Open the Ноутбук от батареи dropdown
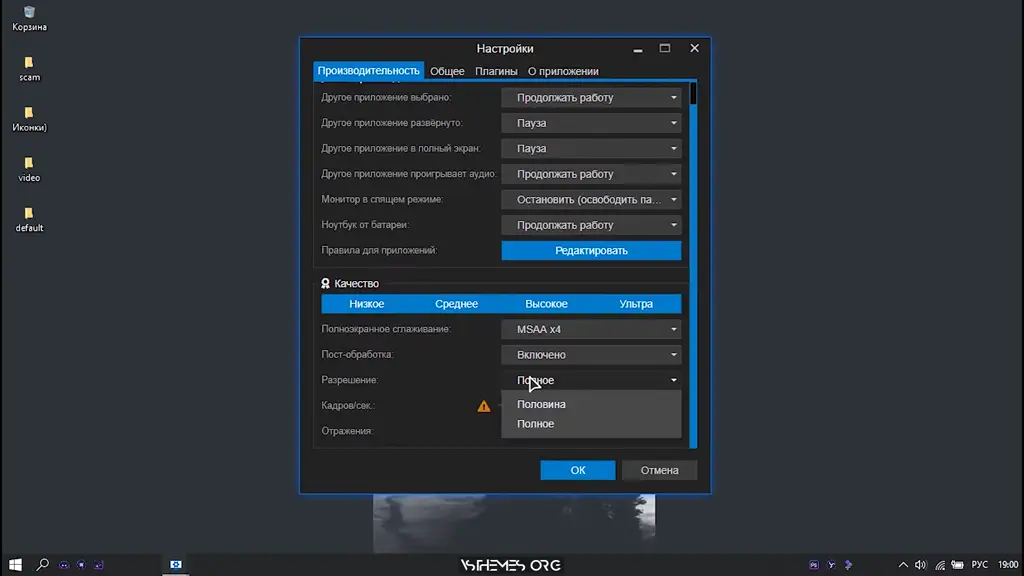The height and width of the screenshot is (576, 1024). click(591, 225)
